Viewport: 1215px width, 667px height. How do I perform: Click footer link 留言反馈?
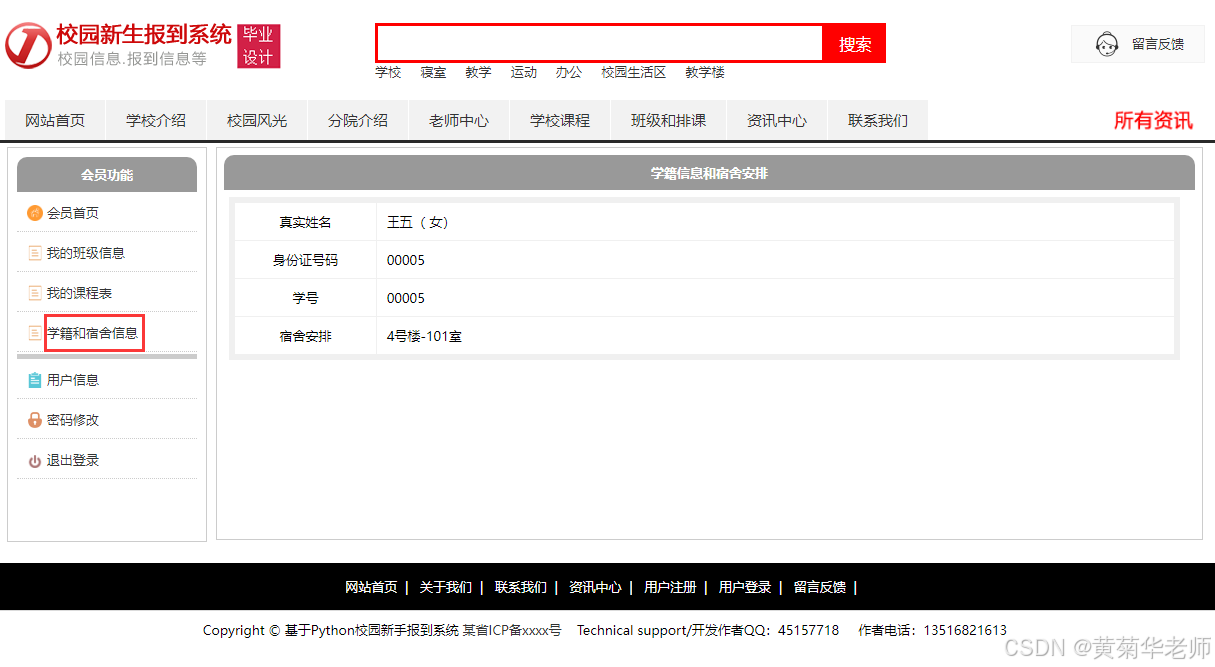(820, 587)
